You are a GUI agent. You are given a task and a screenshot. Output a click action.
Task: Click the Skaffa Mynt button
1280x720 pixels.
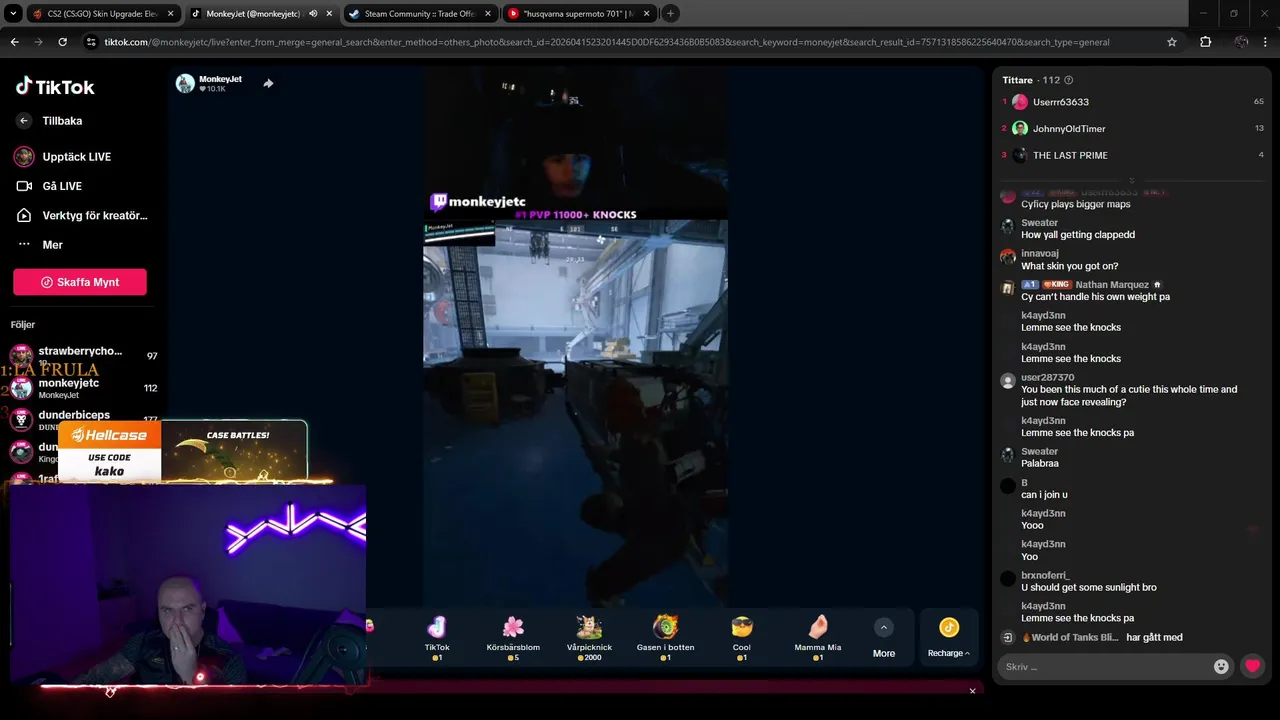tap(80, 282)
